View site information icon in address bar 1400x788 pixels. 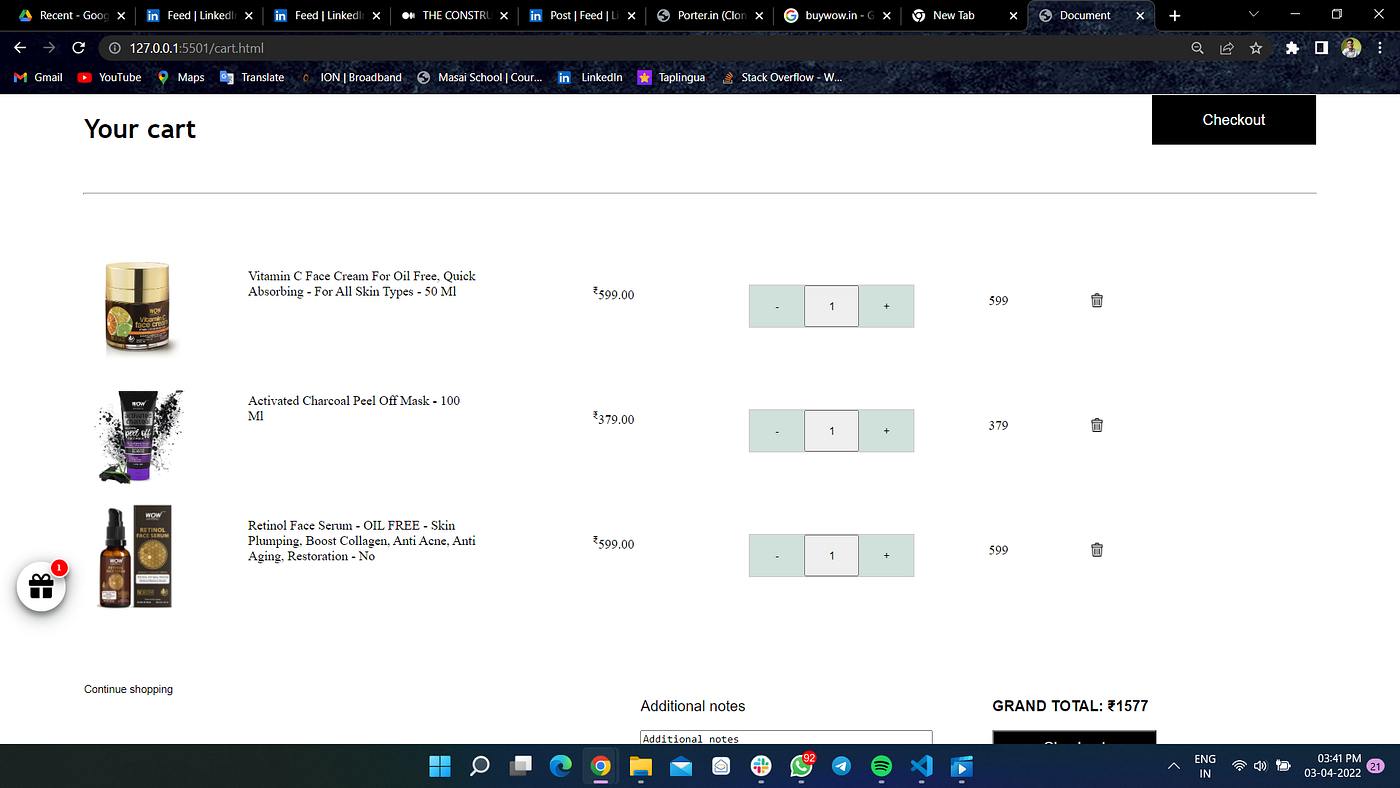(x=115, y=48)
